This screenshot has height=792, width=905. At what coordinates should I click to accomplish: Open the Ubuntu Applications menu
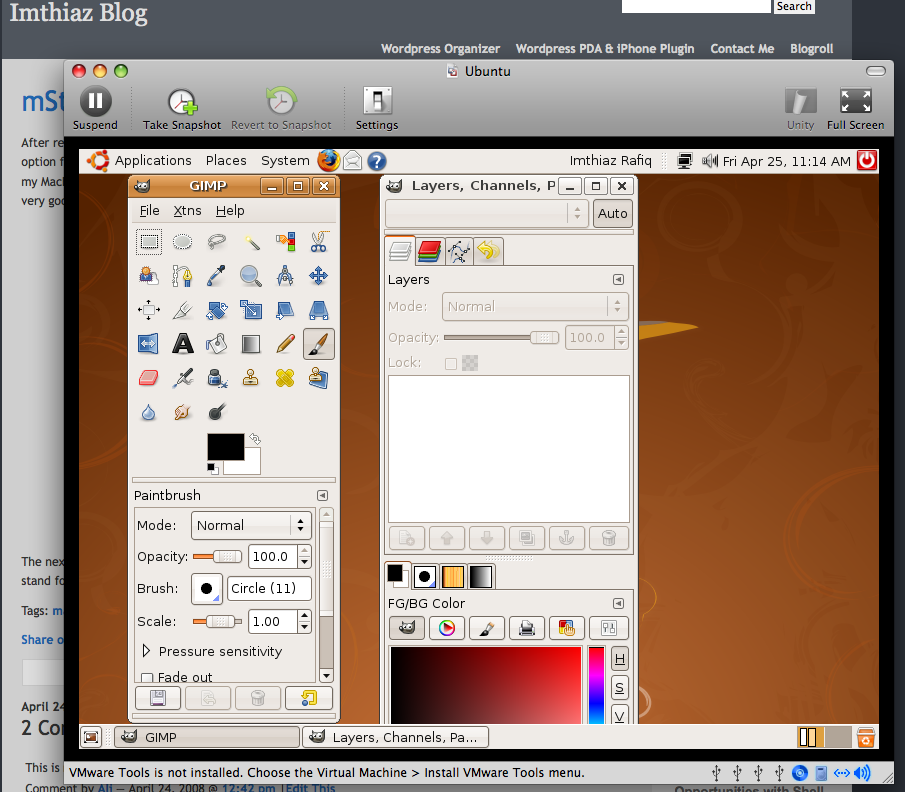[x=153, y=160]
